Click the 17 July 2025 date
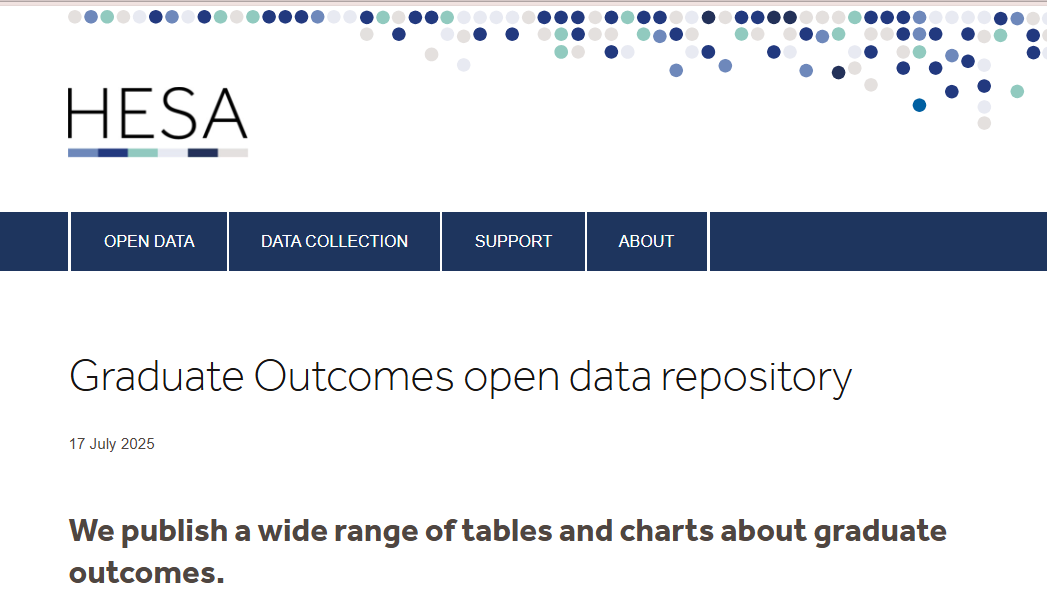 tap(112, 444)
